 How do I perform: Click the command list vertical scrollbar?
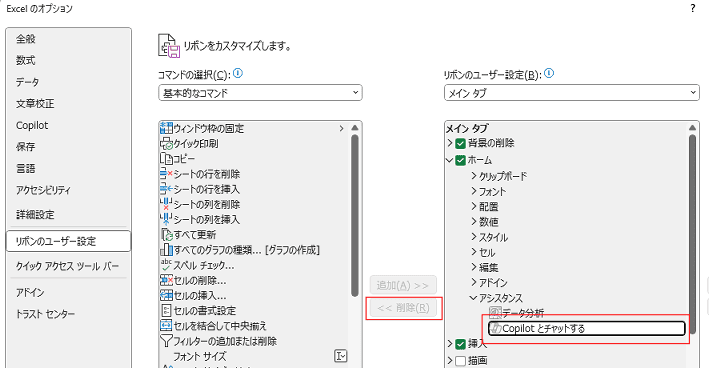pos(355,216)
